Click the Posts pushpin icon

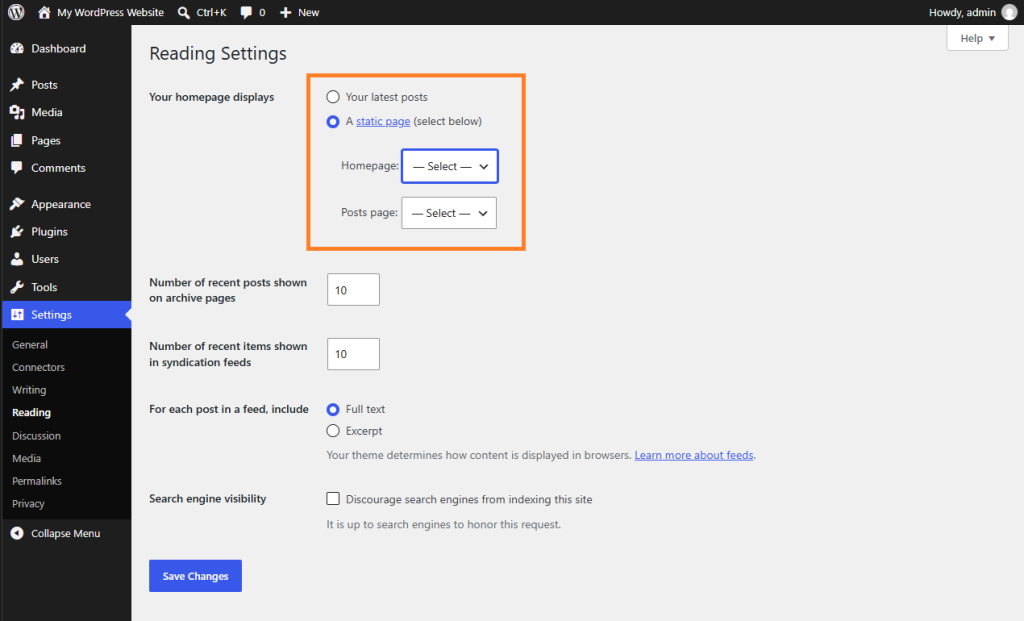click(17, 85)
